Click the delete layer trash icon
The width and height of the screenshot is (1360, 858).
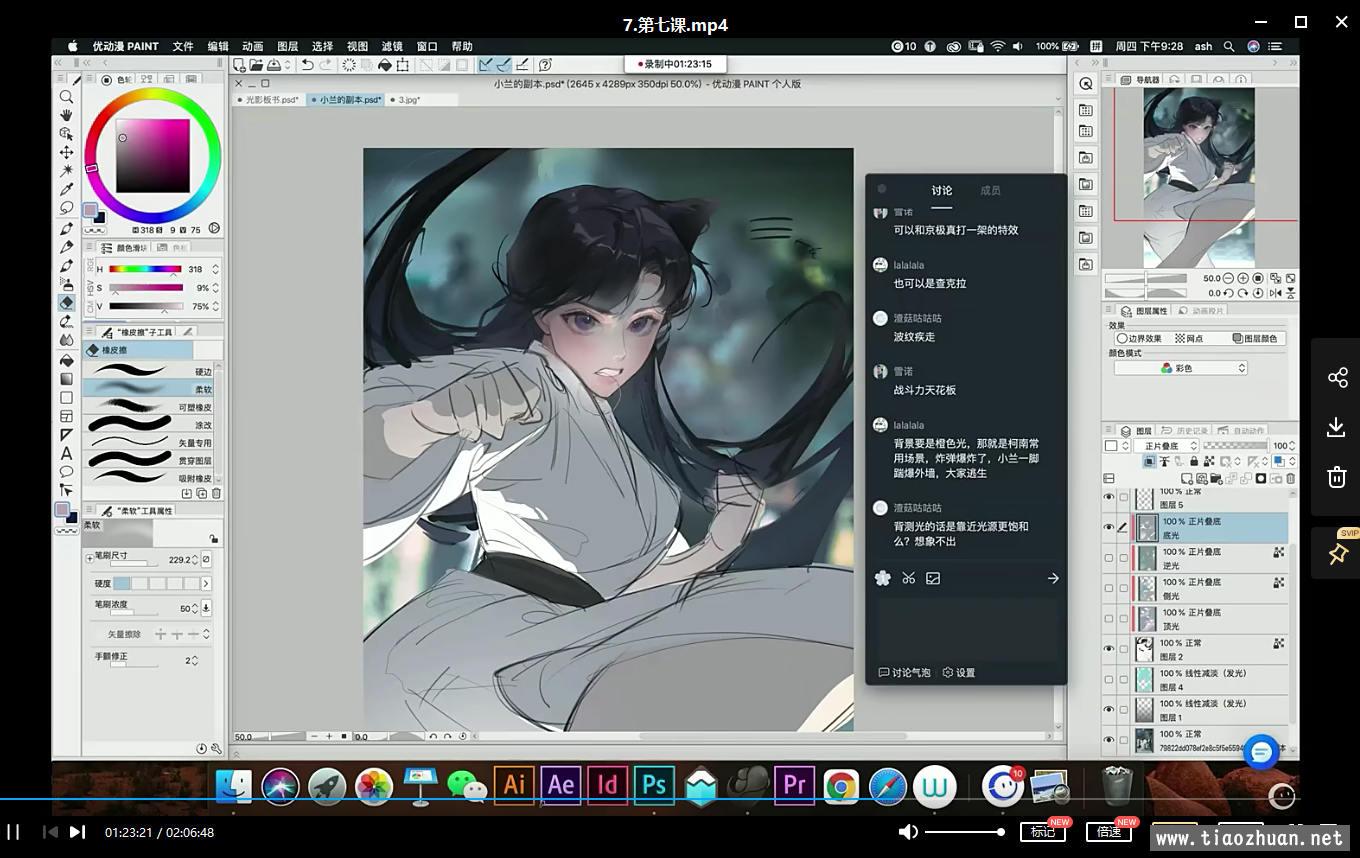pyautogui.click(x=1290, y=479)
